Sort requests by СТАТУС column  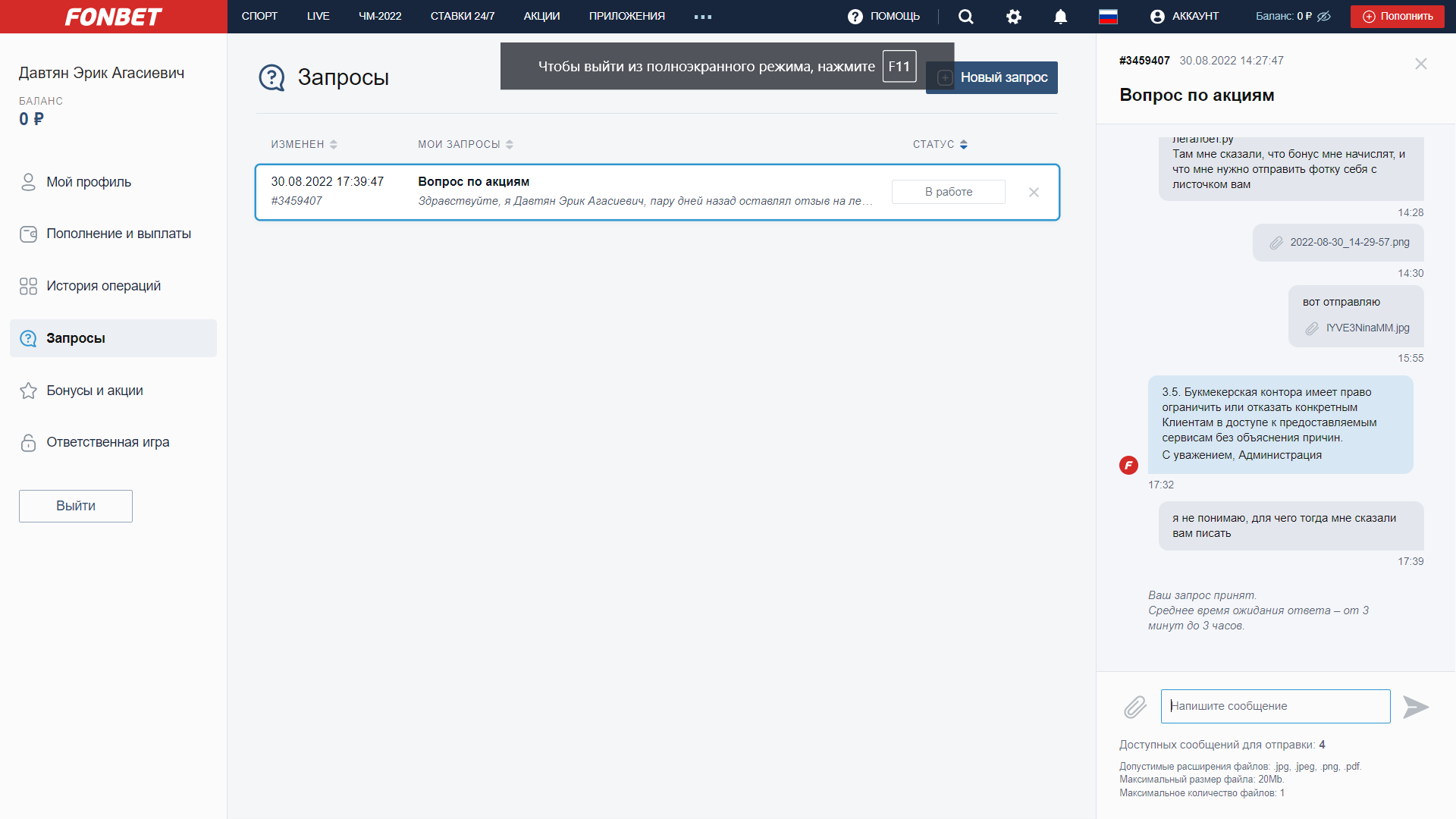click(940, 144)
